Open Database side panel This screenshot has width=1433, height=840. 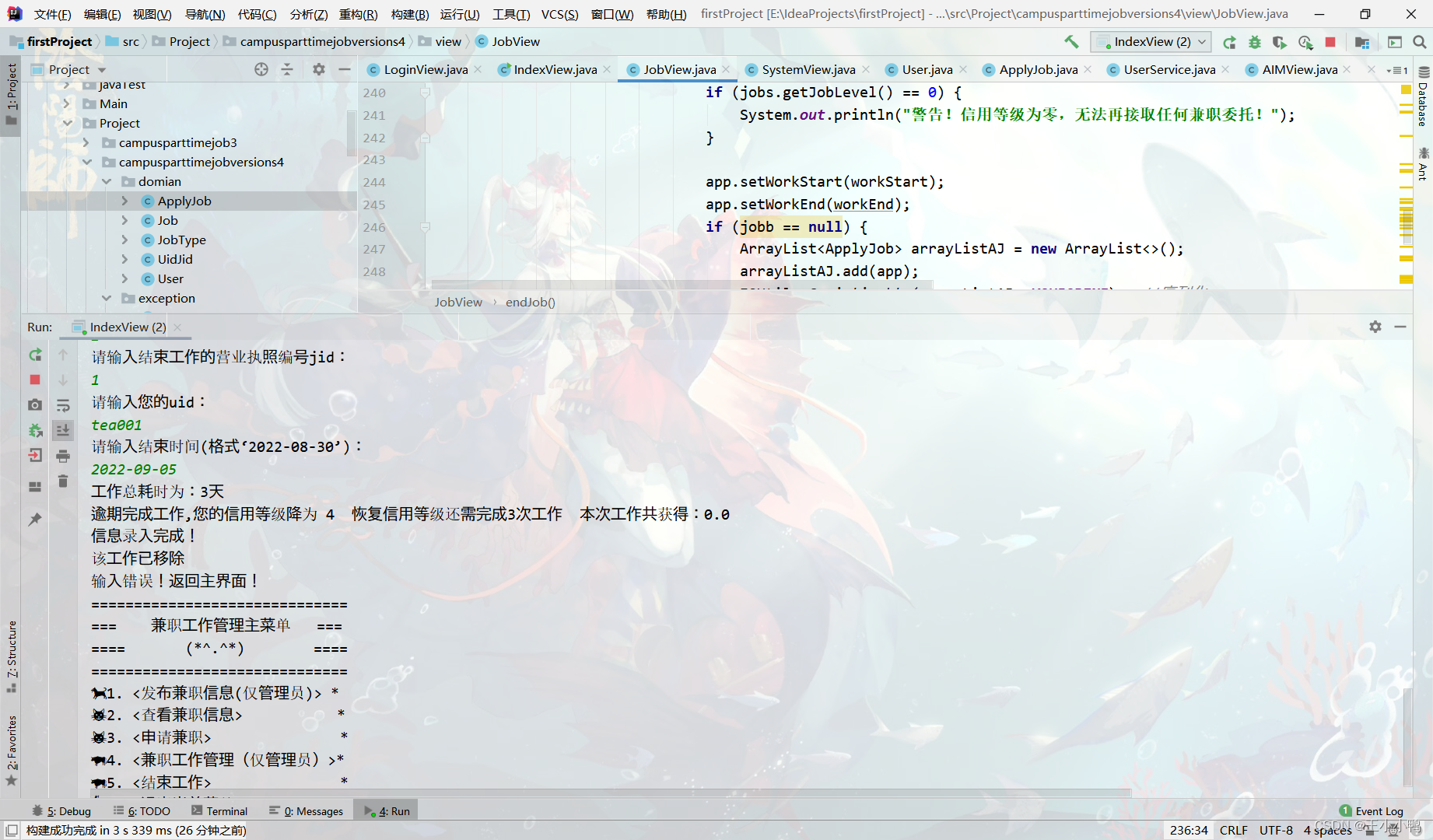pyautogui.click(x=1423, y=96)
